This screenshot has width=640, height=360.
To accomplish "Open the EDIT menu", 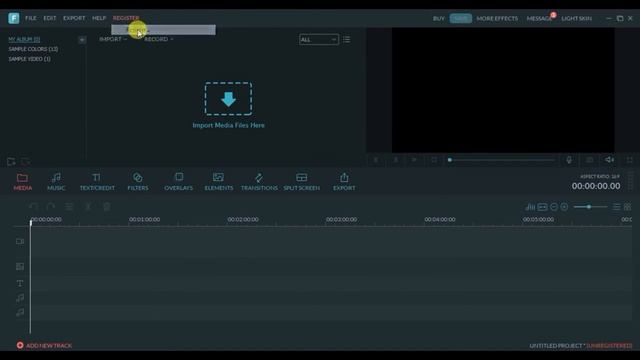I will coord(50,18).
